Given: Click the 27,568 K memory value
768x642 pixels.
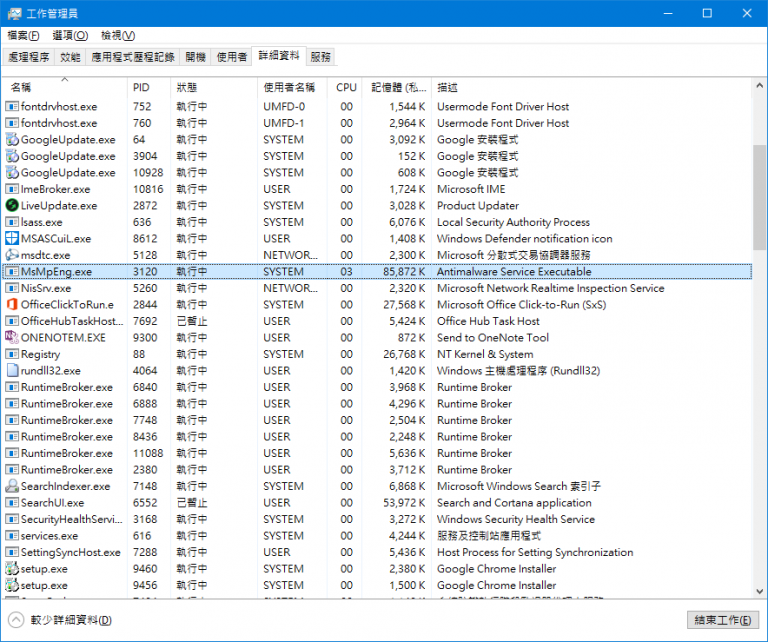Looking at the screenshot, I should click(x=404, y=305).
